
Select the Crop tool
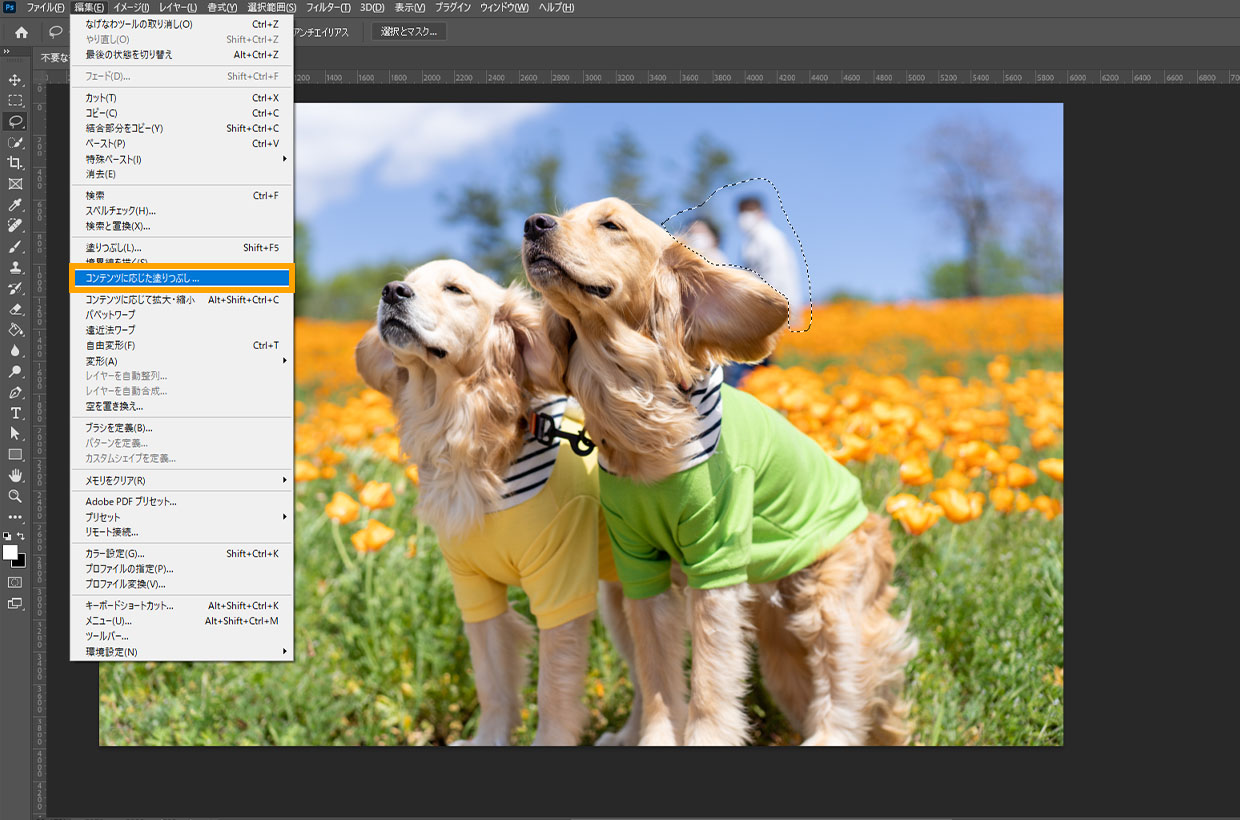[x=15, y=163]
